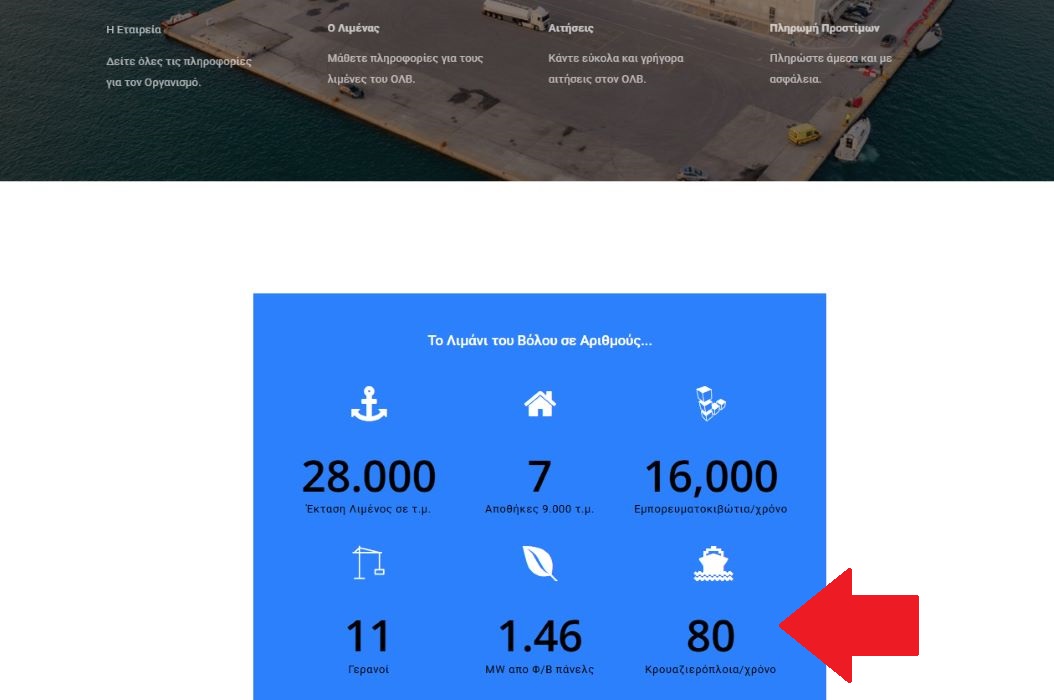Click the number 7 warehouses counter
This screenshot has width=1054, height=700.
tap(540, 477)
